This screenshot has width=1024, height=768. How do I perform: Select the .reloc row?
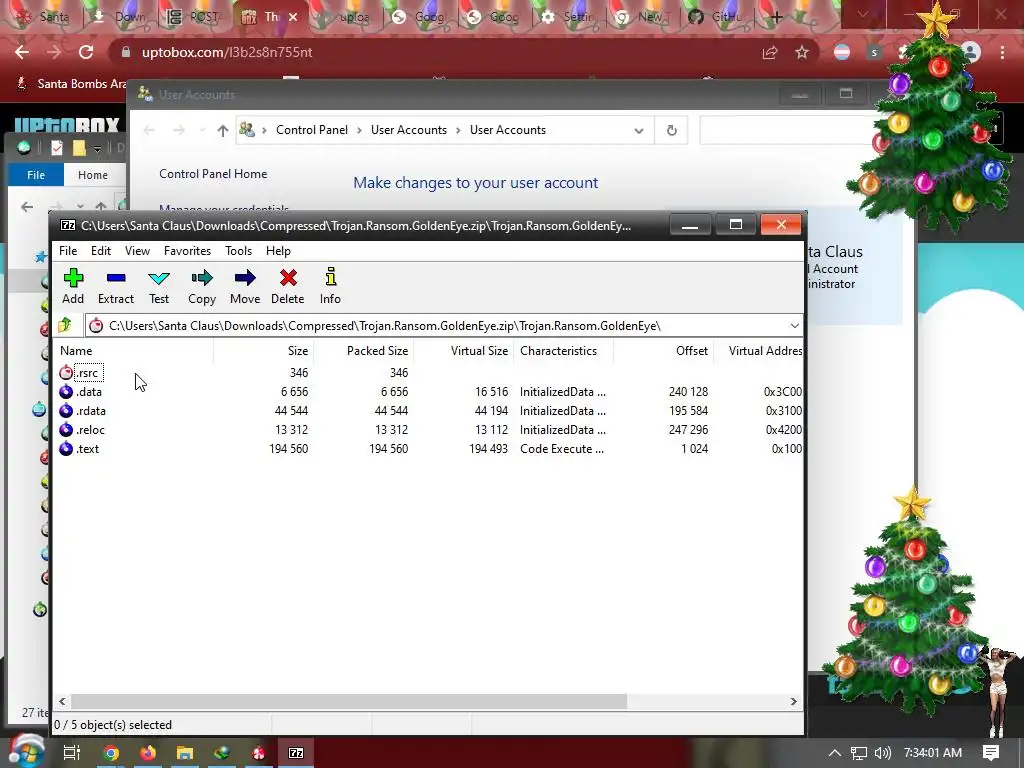click(430, 430)
